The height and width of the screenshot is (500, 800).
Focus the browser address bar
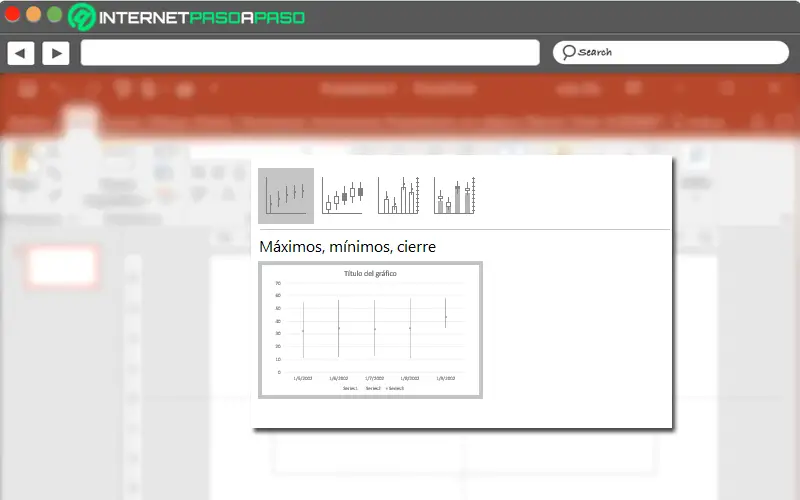310,53
